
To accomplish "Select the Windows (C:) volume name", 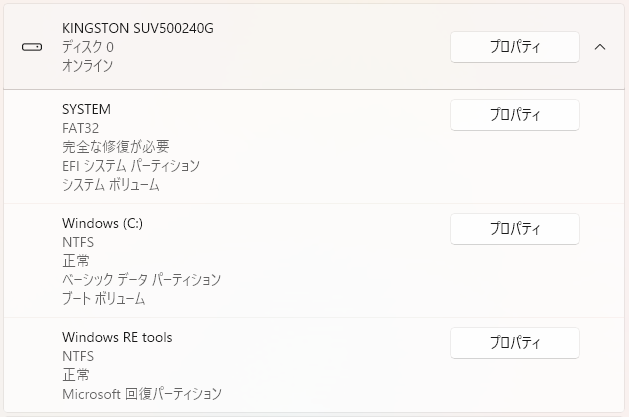I will pyautogui.click(x=102, y=223).
